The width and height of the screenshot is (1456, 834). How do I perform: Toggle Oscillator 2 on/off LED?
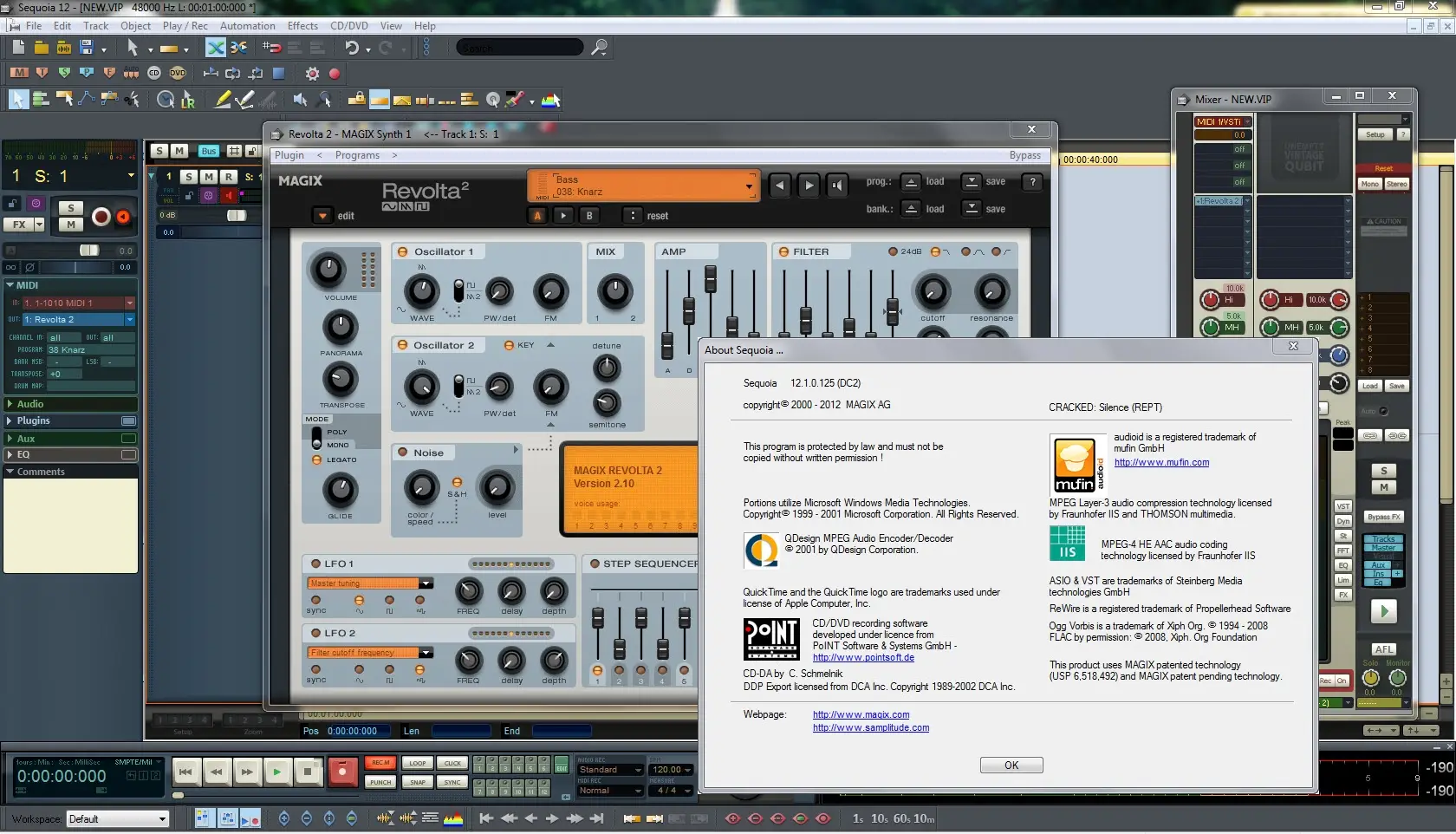point(403,345)
